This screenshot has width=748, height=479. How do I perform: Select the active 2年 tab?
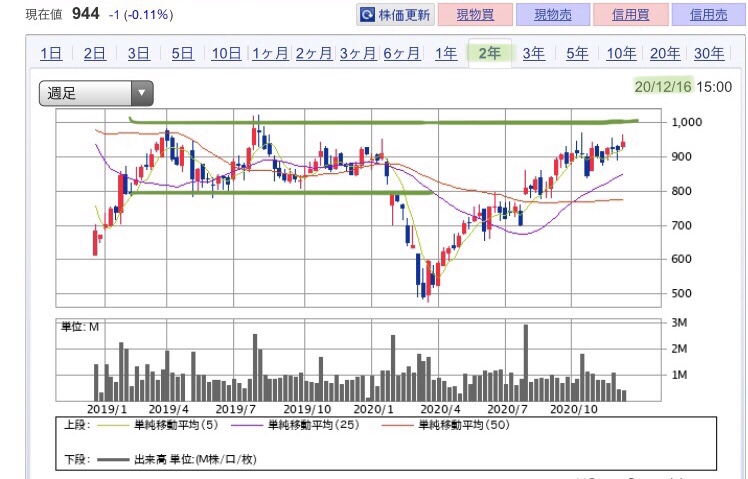click(490, 53)
